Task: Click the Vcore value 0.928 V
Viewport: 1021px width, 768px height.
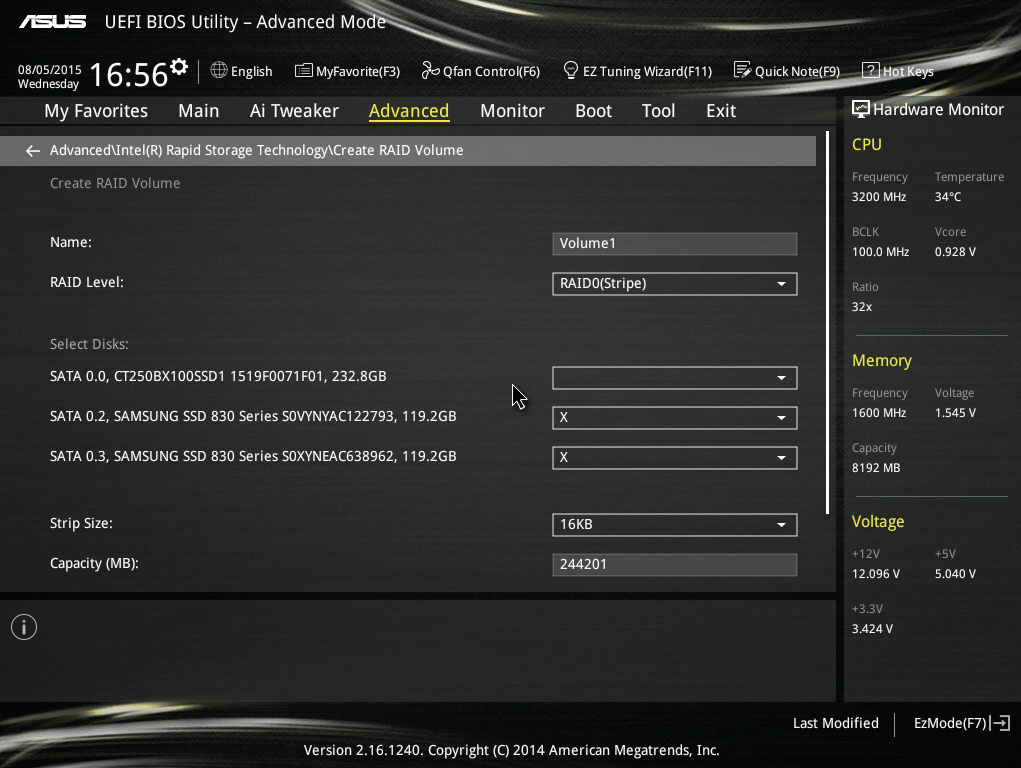Action: pyautogui.click(x=955, y=252)
